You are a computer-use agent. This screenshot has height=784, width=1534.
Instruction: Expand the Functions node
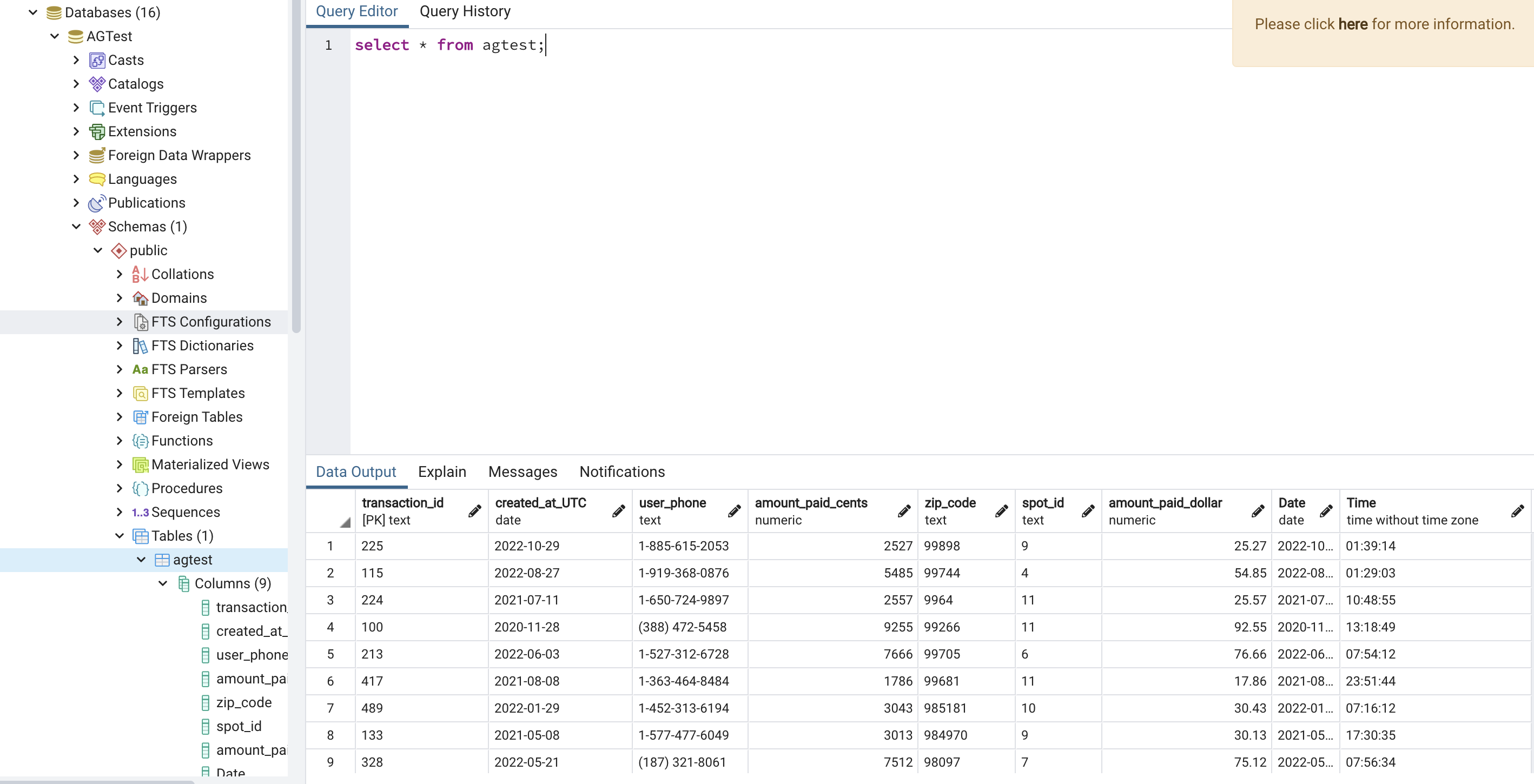tap(120, 441)
